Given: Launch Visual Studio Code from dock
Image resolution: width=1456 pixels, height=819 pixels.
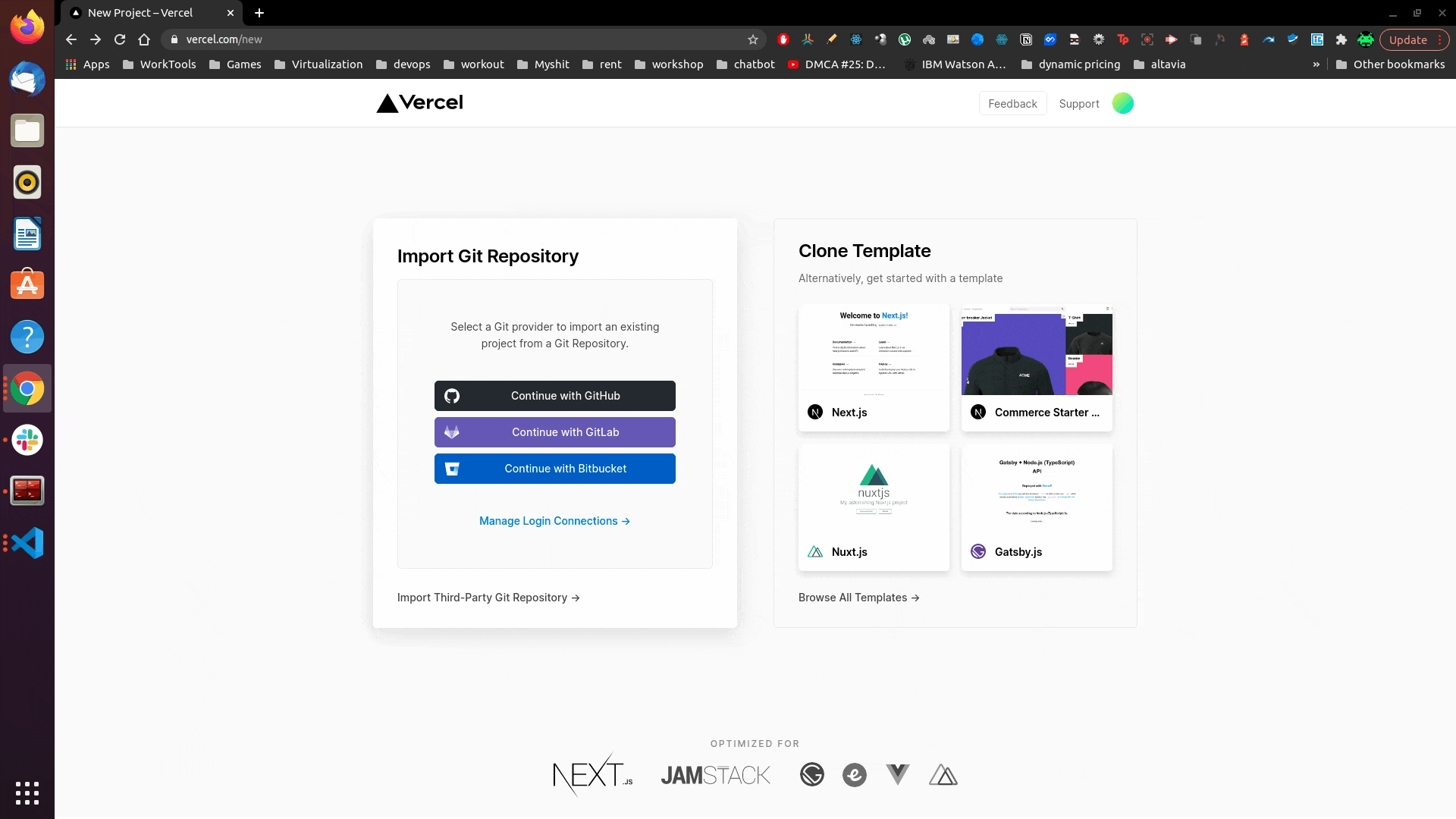Looking at the screenshot, I should [27, 543].
